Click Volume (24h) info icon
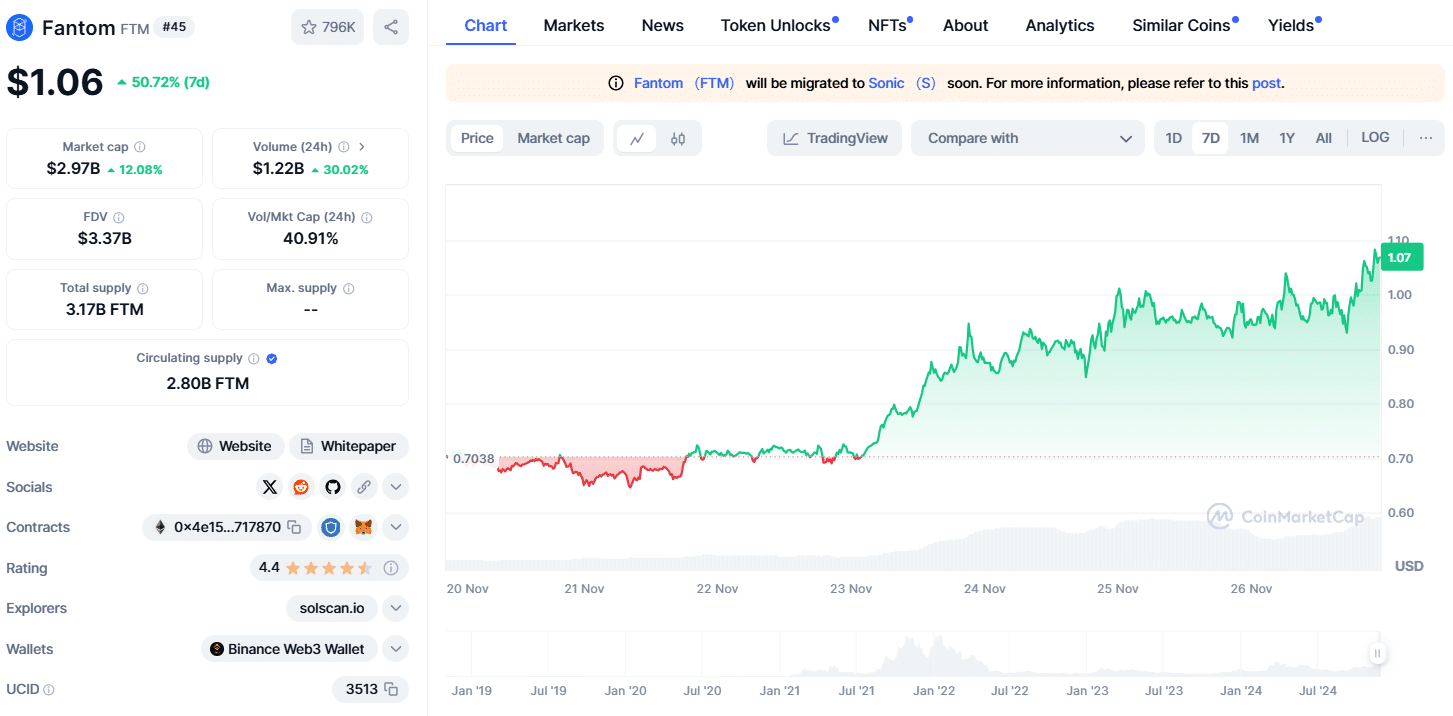The image size is (1453, 716). (344, 147)
